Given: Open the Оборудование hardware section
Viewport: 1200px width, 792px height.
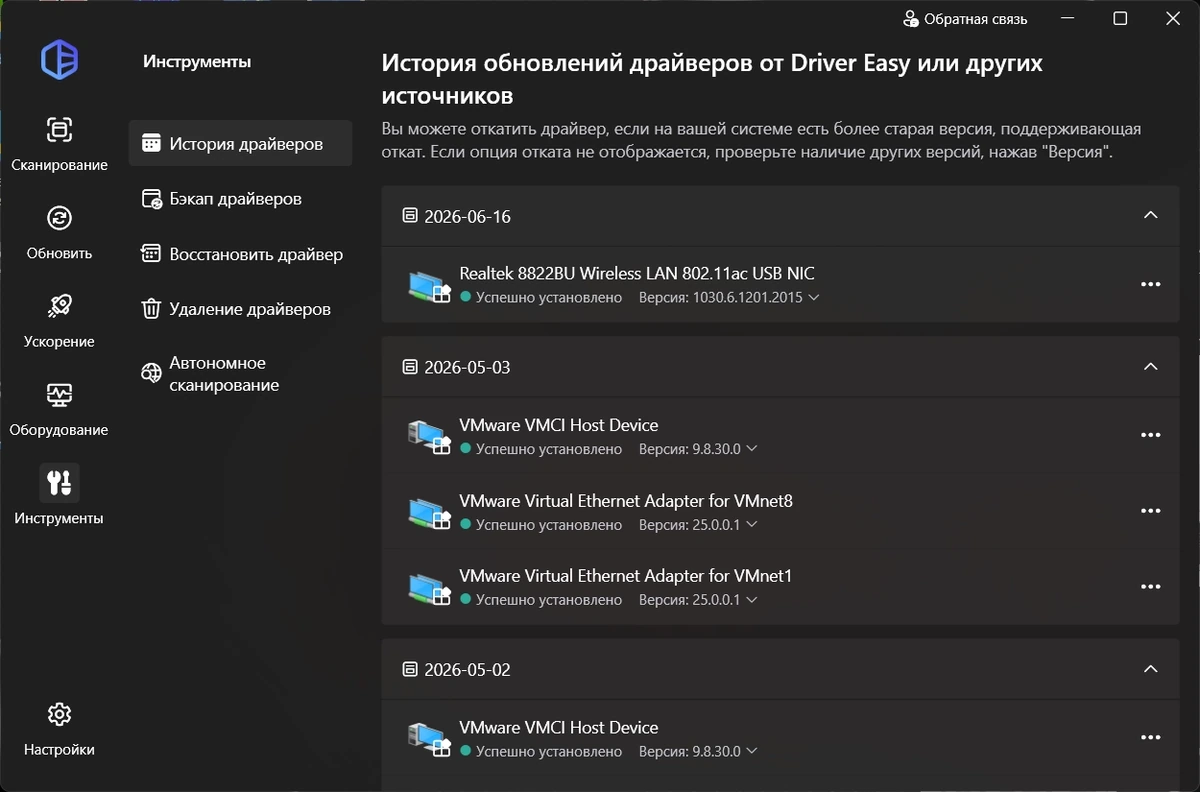Looking at the screenshot, I should click(x=59, y=409).
